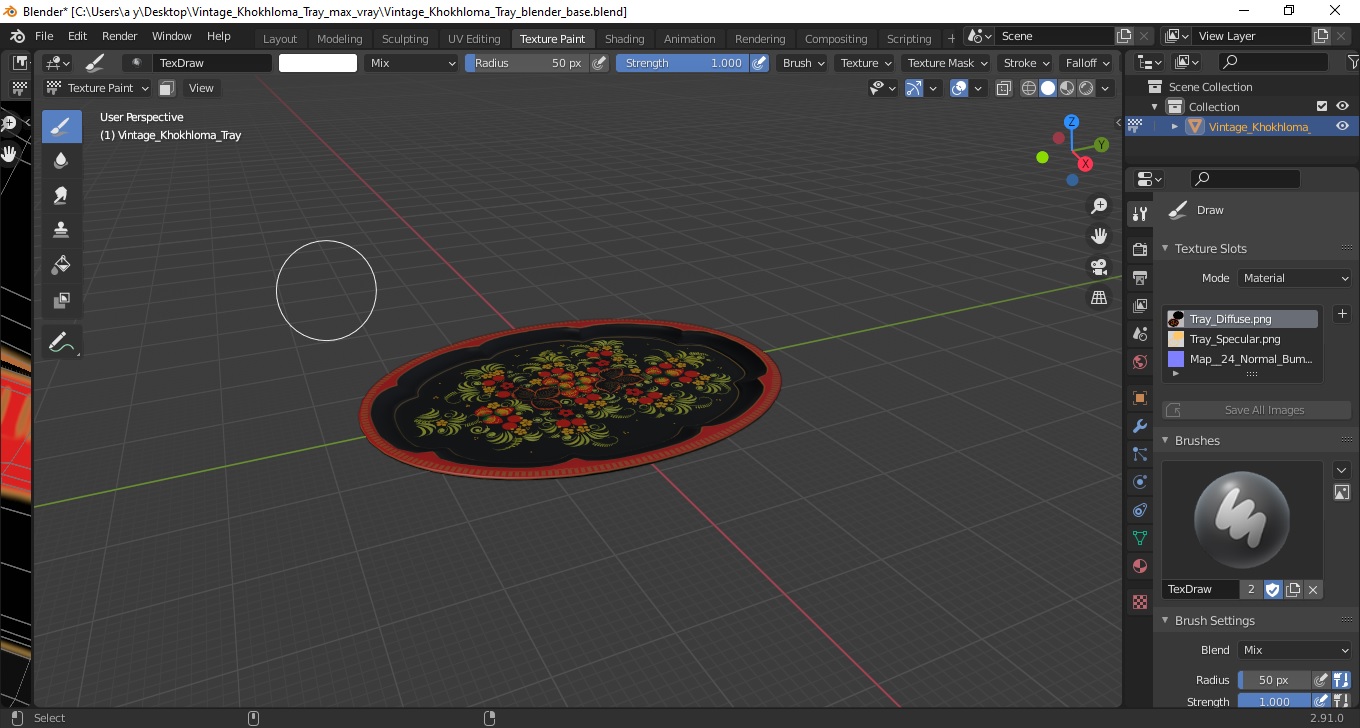The image size is (1360, 728).
Task: Select the Clone stamp tool
Action: (x=62, y=230)
